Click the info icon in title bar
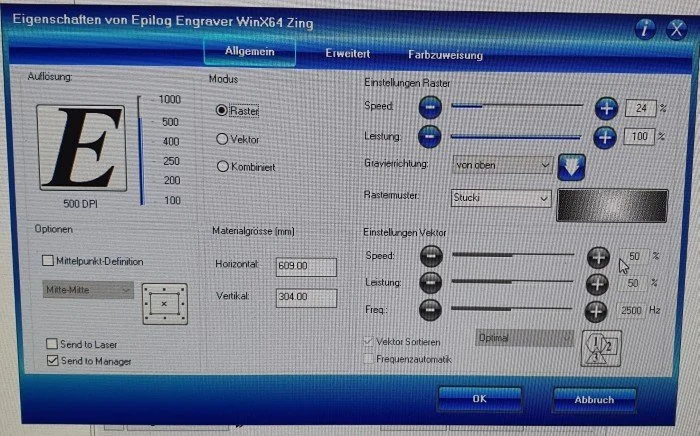 click(x=649, y=30)
